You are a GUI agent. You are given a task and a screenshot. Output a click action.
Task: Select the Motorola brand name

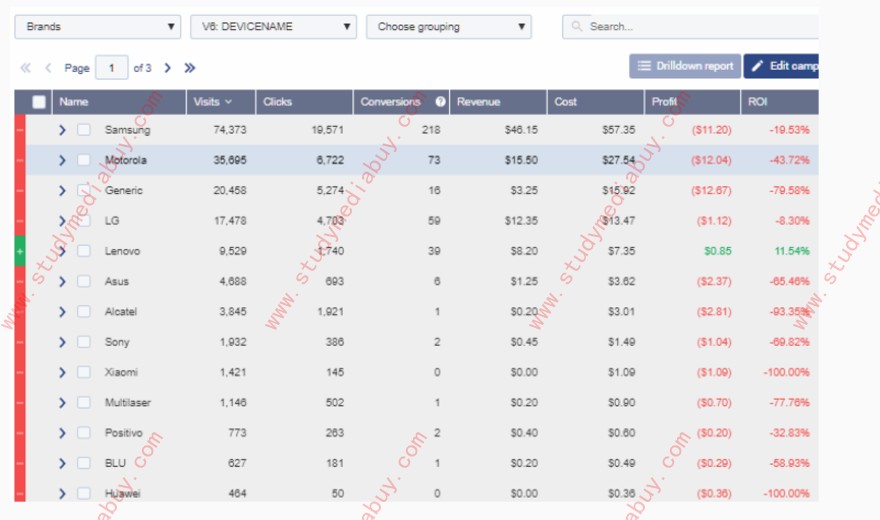(126, 160)
